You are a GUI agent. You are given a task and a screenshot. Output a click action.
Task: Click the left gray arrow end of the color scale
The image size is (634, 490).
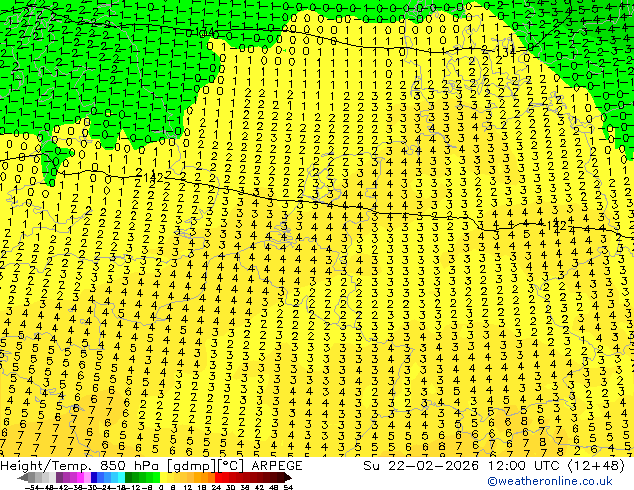(23, 478)
